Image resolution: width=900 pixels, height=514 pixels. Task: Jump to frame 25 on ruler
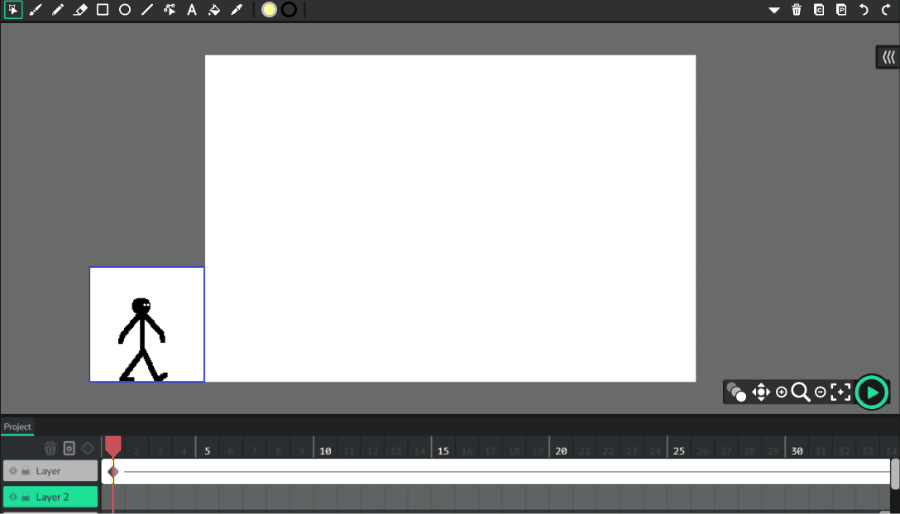point(678,451)
